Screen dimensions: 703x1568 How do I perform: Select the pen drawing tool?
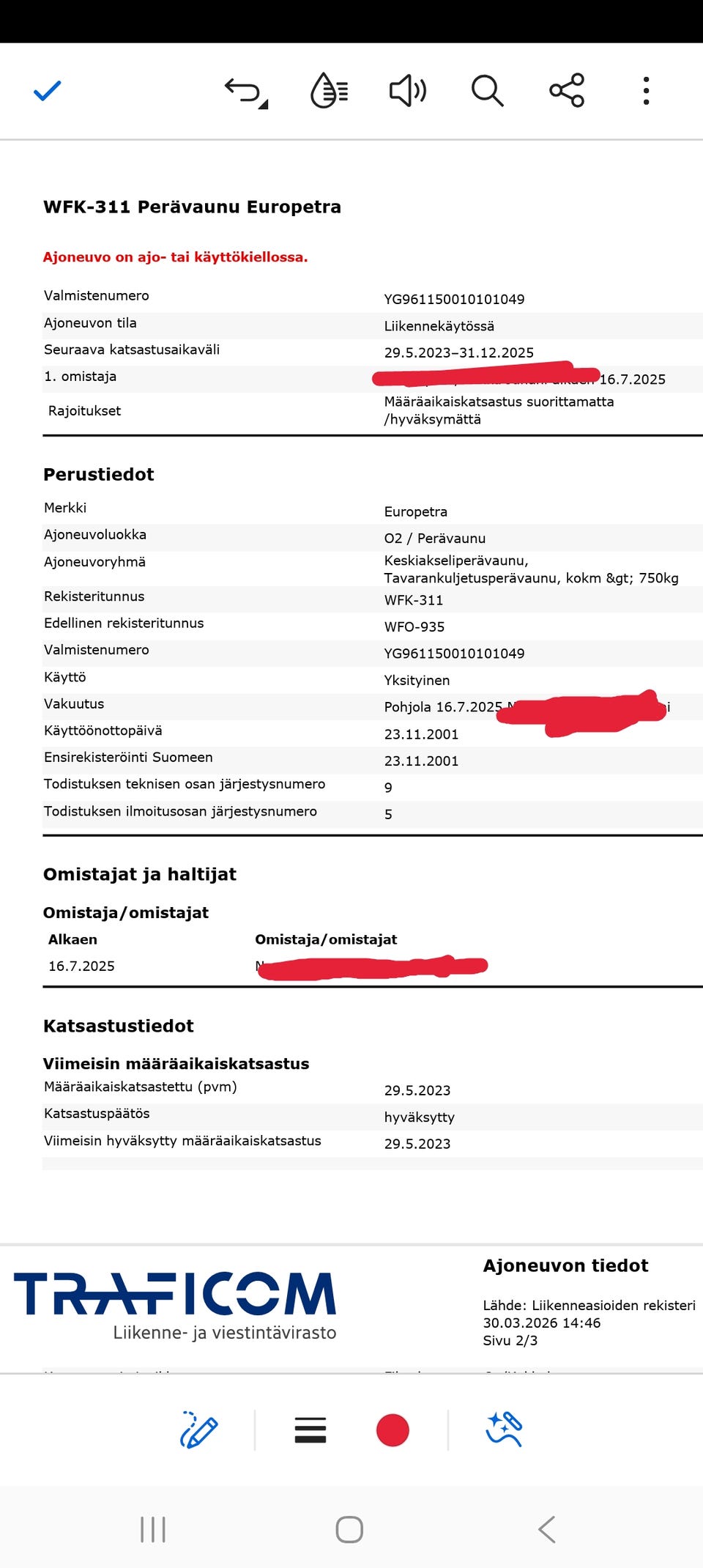pyautogui.click(x=198, y=1430)
